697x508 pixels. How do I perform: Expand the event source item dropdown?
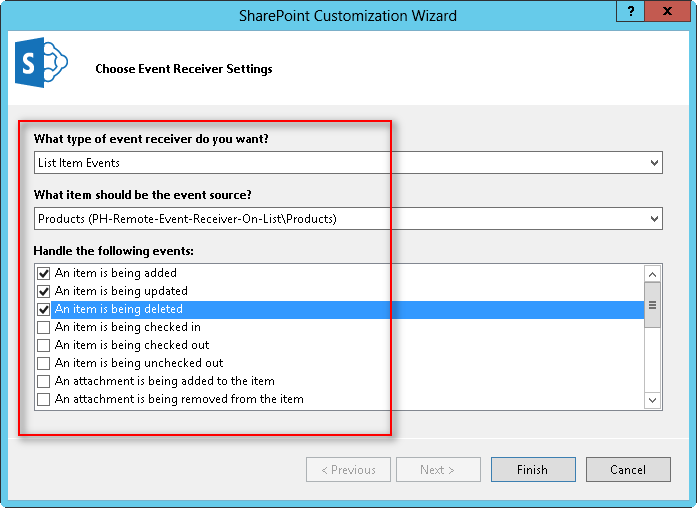(x=654, y=219)
